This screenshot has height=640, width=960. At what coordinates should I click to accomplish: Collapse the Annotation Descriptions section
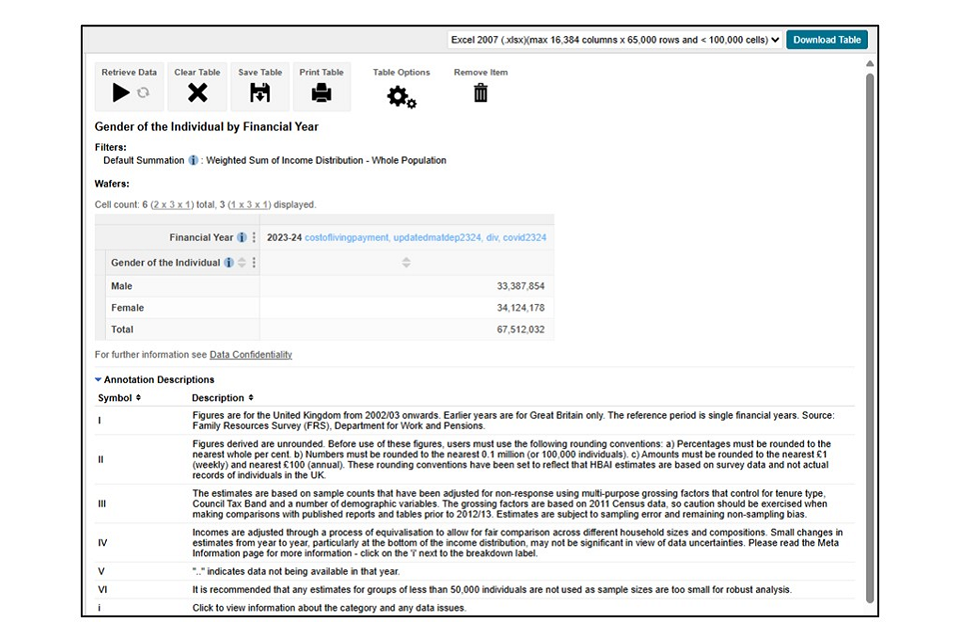coord(98,380)
